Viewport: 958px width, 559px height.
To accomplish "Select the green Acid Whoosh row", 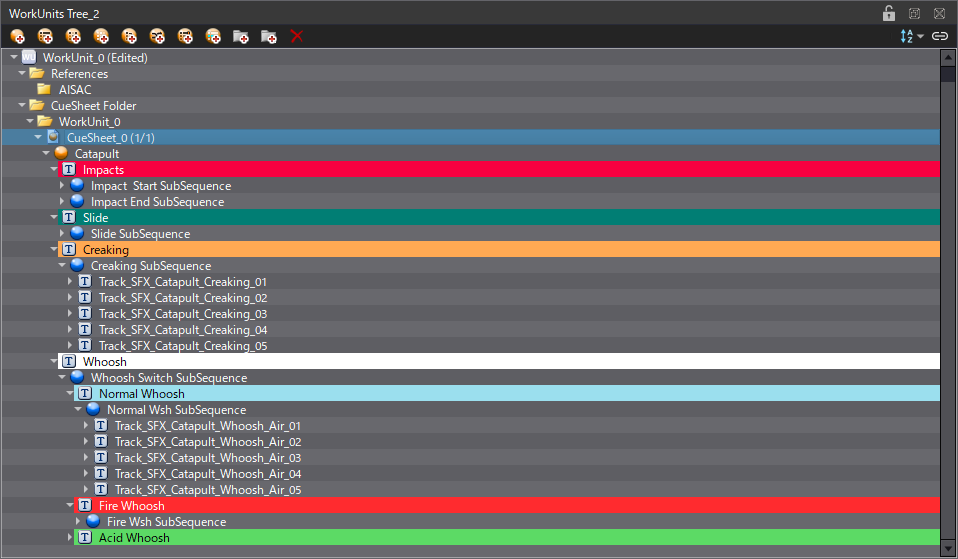I will (506, 537).
